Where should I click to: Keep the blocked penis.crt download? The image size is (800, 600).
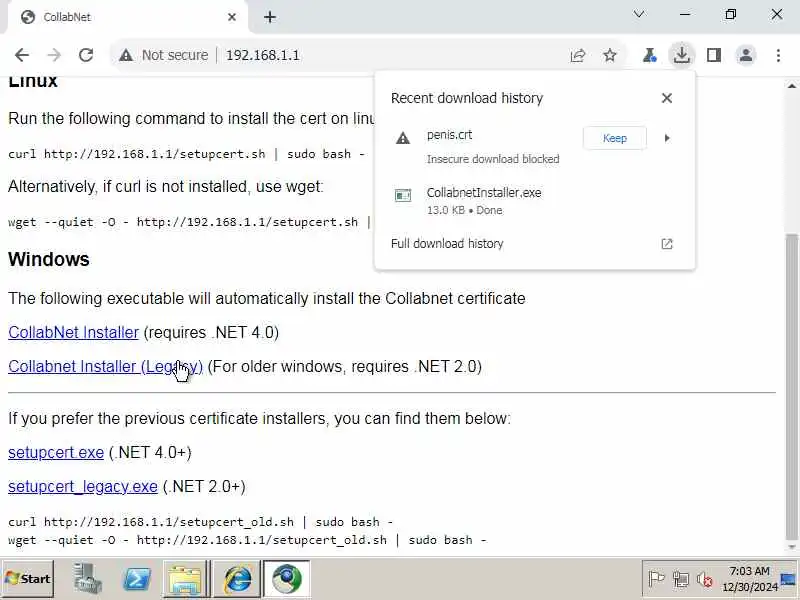click(615, 138)
